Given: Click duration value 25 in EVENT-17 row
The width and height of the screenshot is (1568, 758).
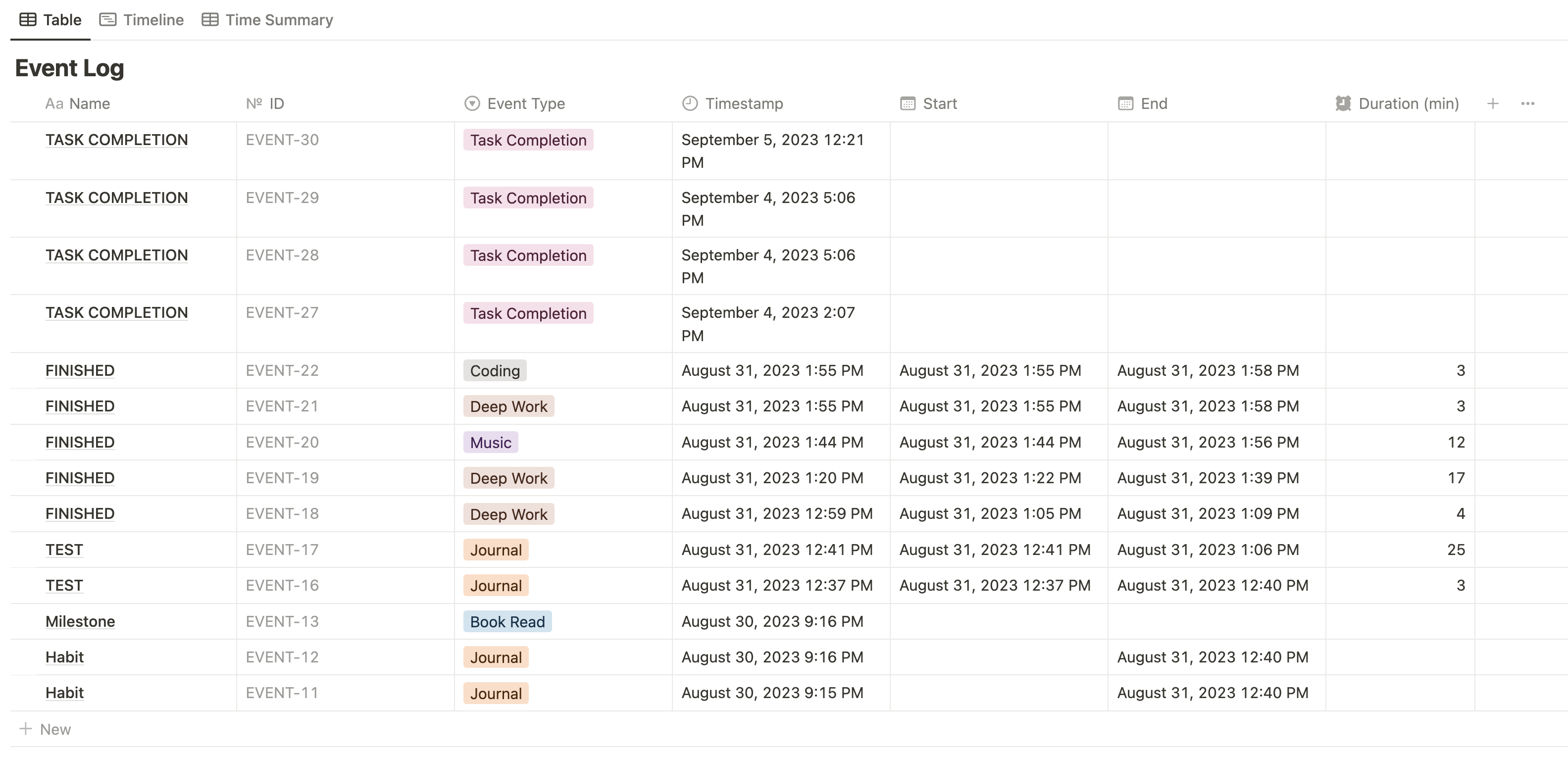Looking at the screenshot, I should pos(1456,549).
